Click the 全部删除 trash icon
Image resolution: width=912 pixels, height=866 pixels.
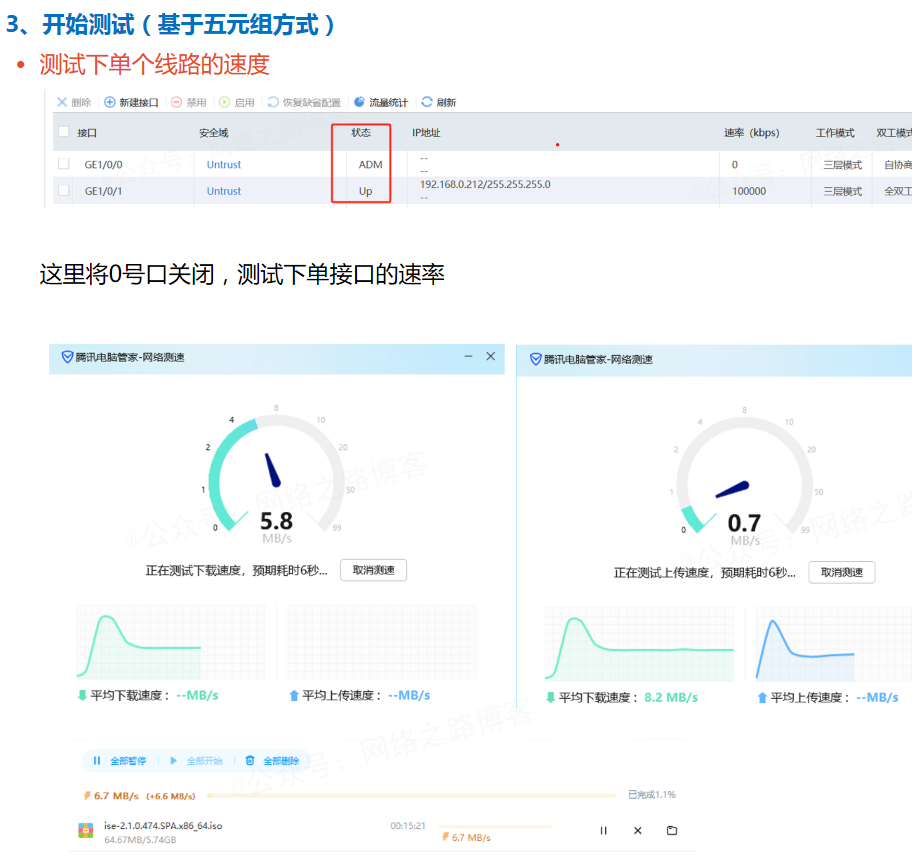(250, 761)
